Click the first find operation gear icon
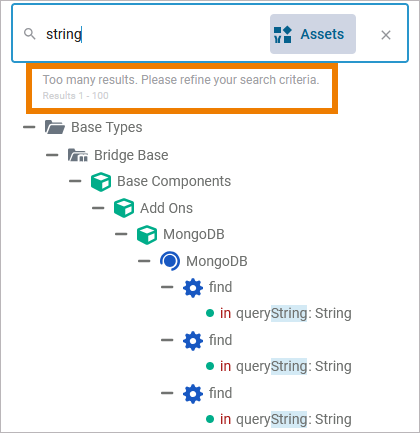Viewport: 420px width, 433px height. [x=193, y=288]
